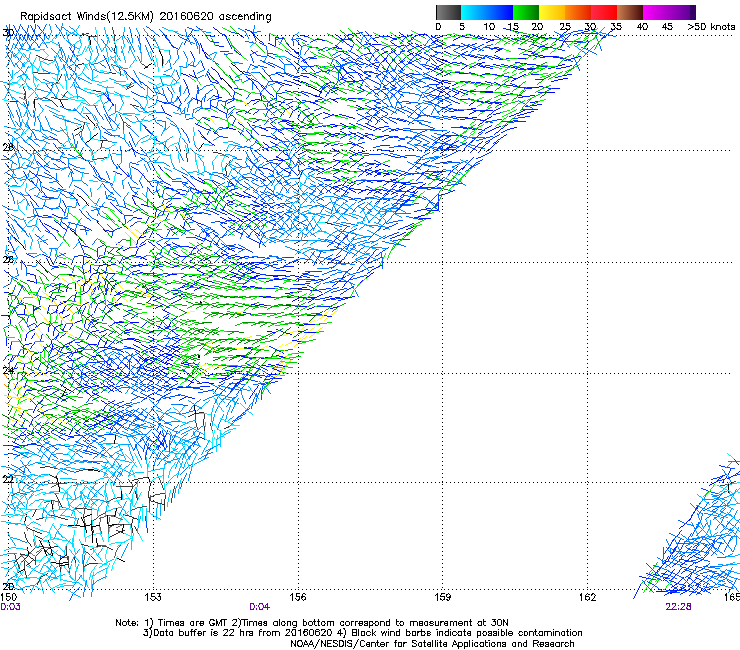Screen dimensions: 740x650
Task: Click the longitude label 150
Action: 9,597
